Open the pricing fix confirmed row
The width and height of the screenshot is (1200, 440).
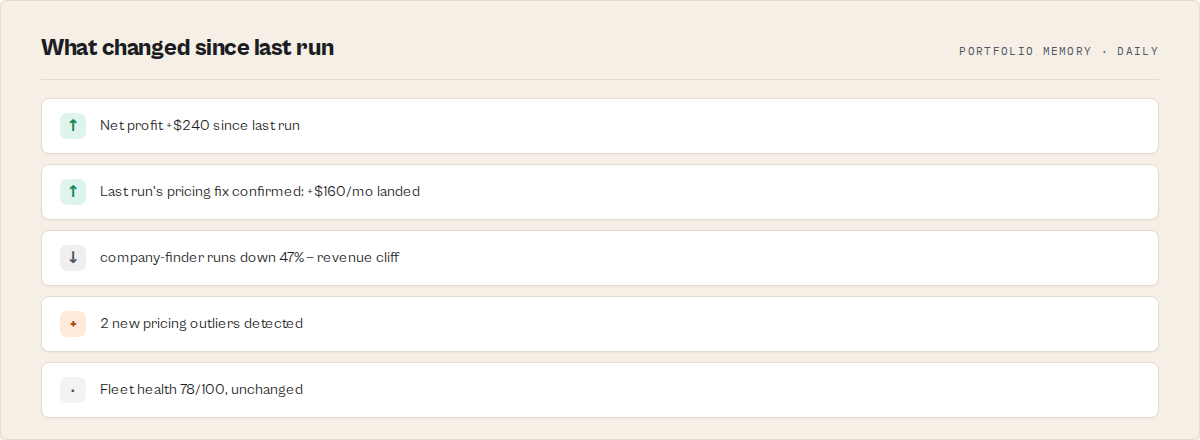tap(600, 192)
